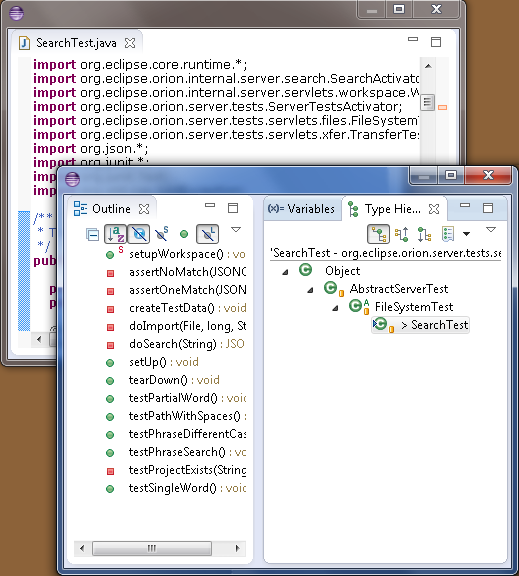Select setupWorkspace() in Outline
This screenshot has height=576, width=519.
(x=187, y=254)
